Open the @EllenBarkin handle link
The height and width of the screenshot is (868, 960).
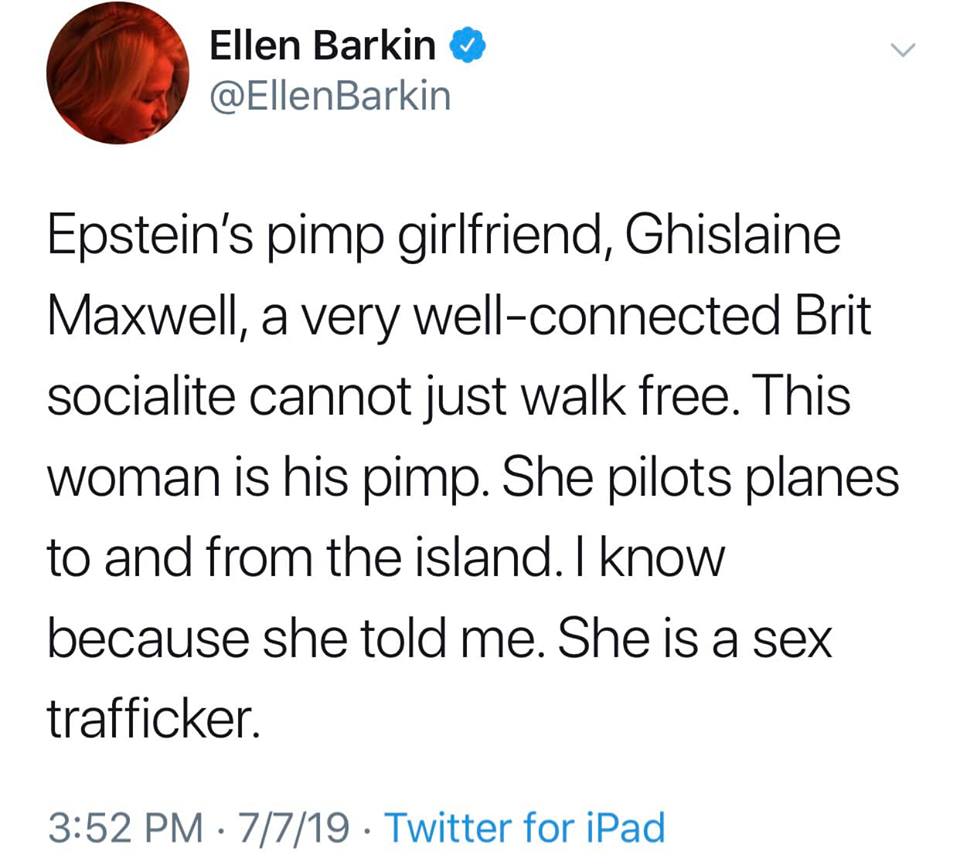pos(329,96)
